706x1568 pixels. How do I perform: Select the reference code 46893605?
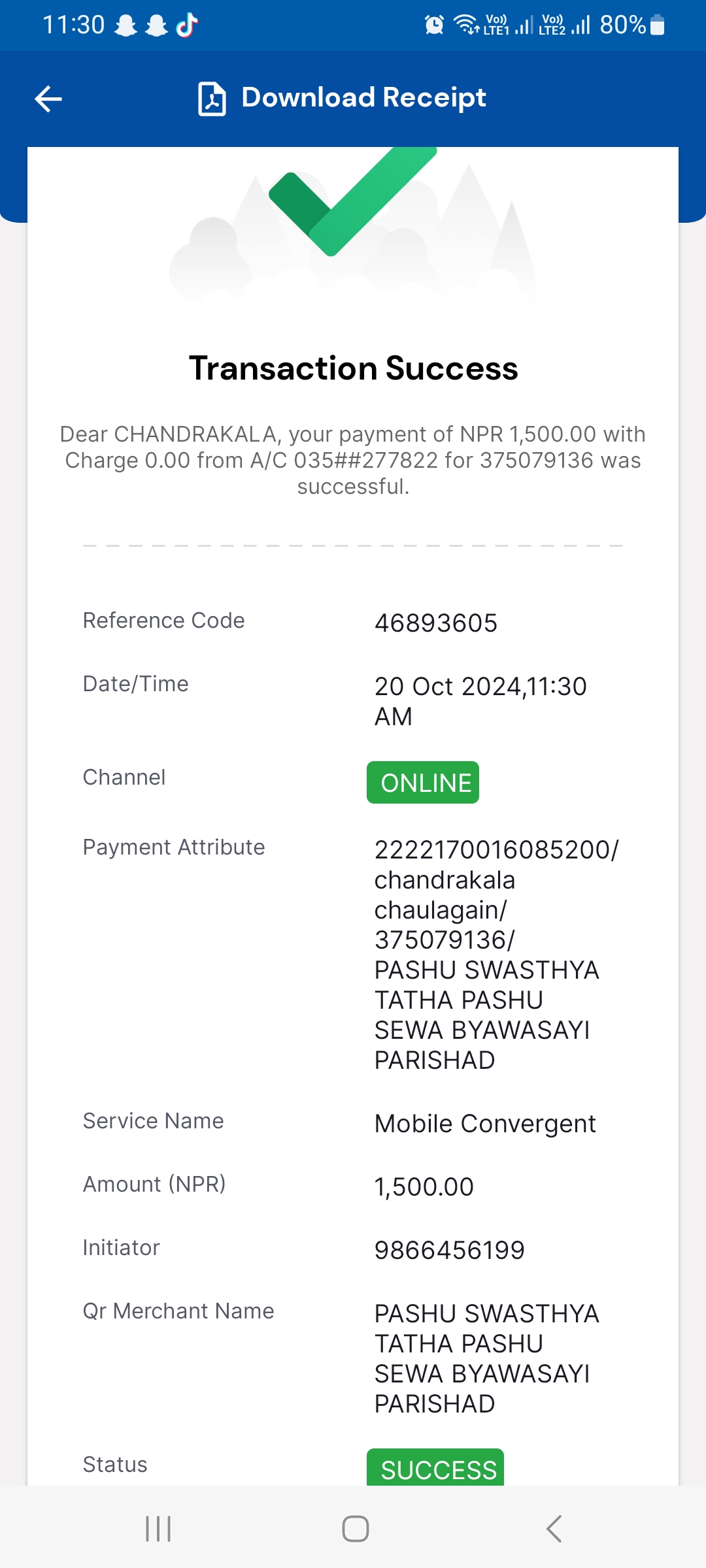tap(436, 623)
